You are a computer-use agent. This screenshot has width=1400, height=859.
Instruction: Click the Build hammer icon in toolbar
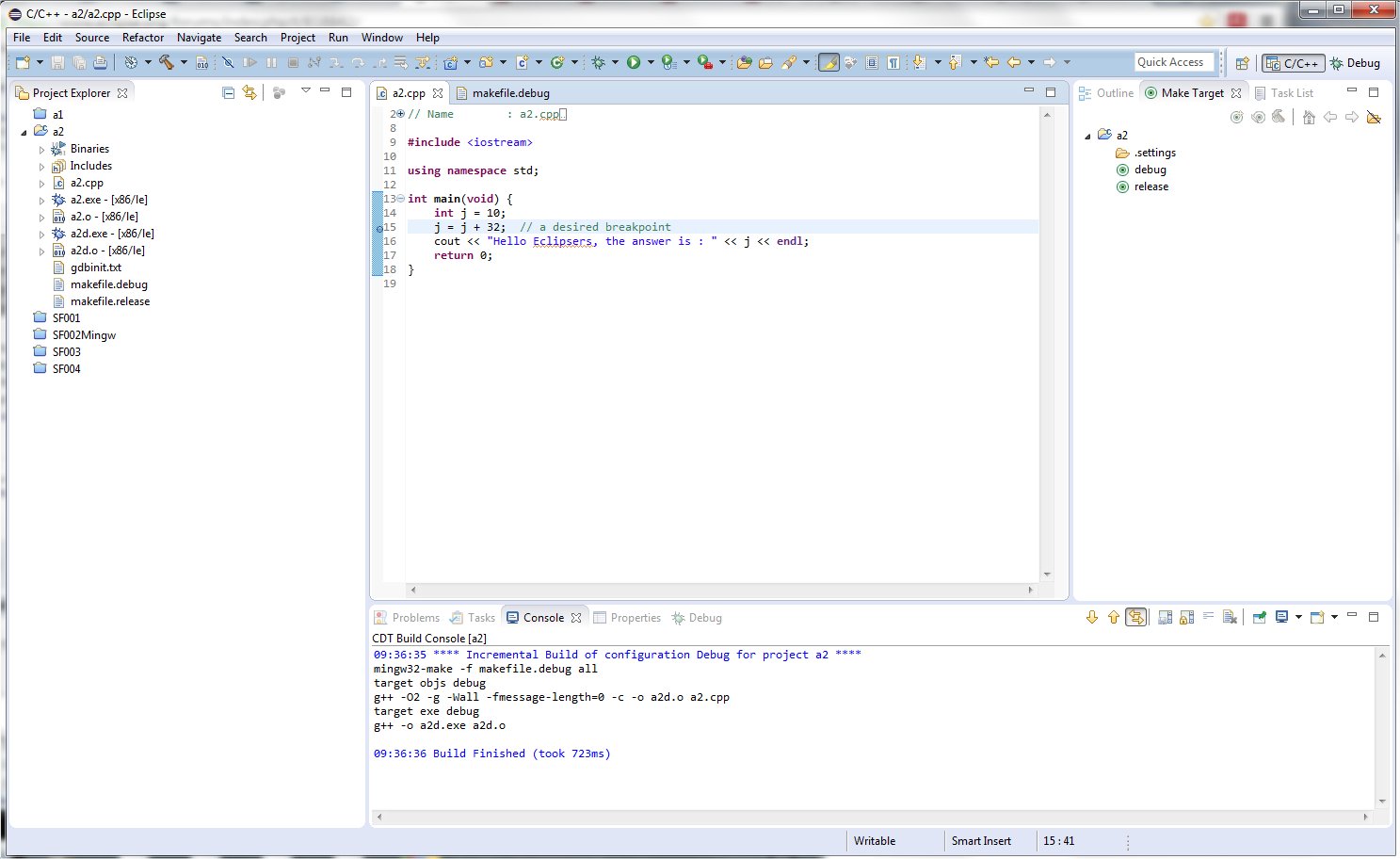pyautogui.click(x=167, y=62)
